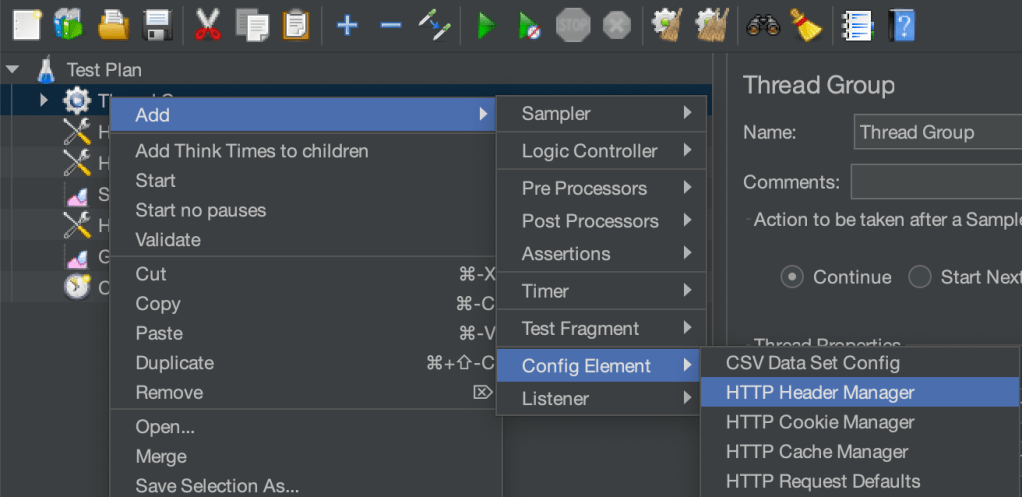Click the Save disk icon
The height and width of the screenshot is (497, 1022).
click(x=156, y=25)
